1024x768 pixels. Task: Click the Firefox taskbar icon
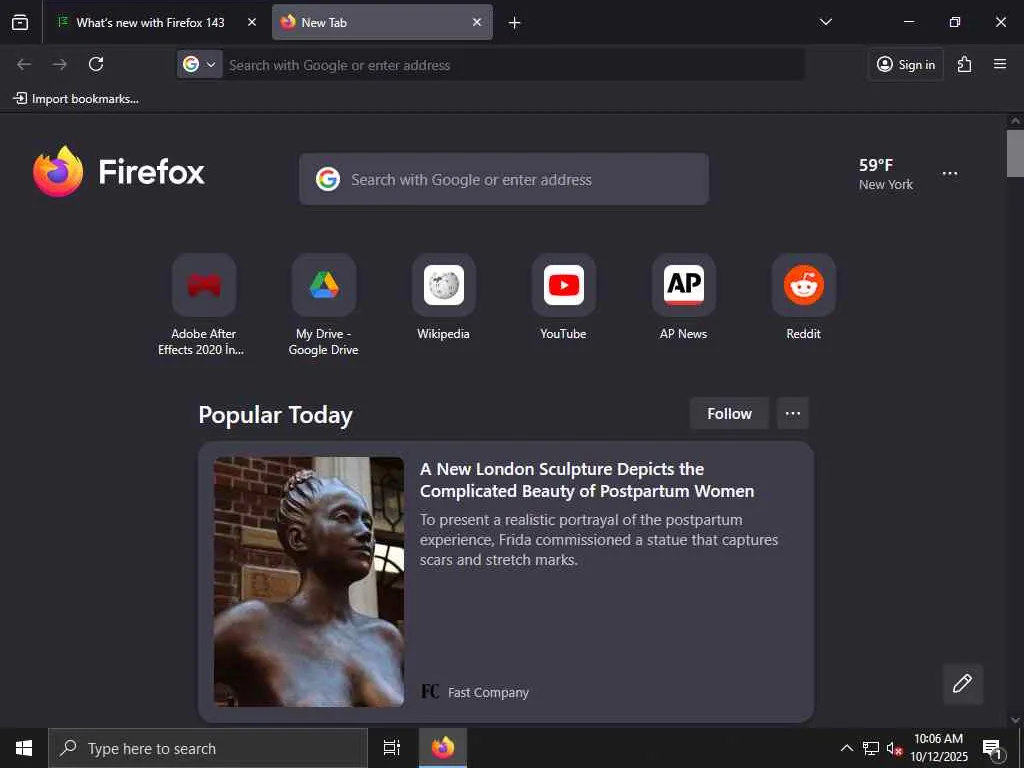(x=443, y=748)
